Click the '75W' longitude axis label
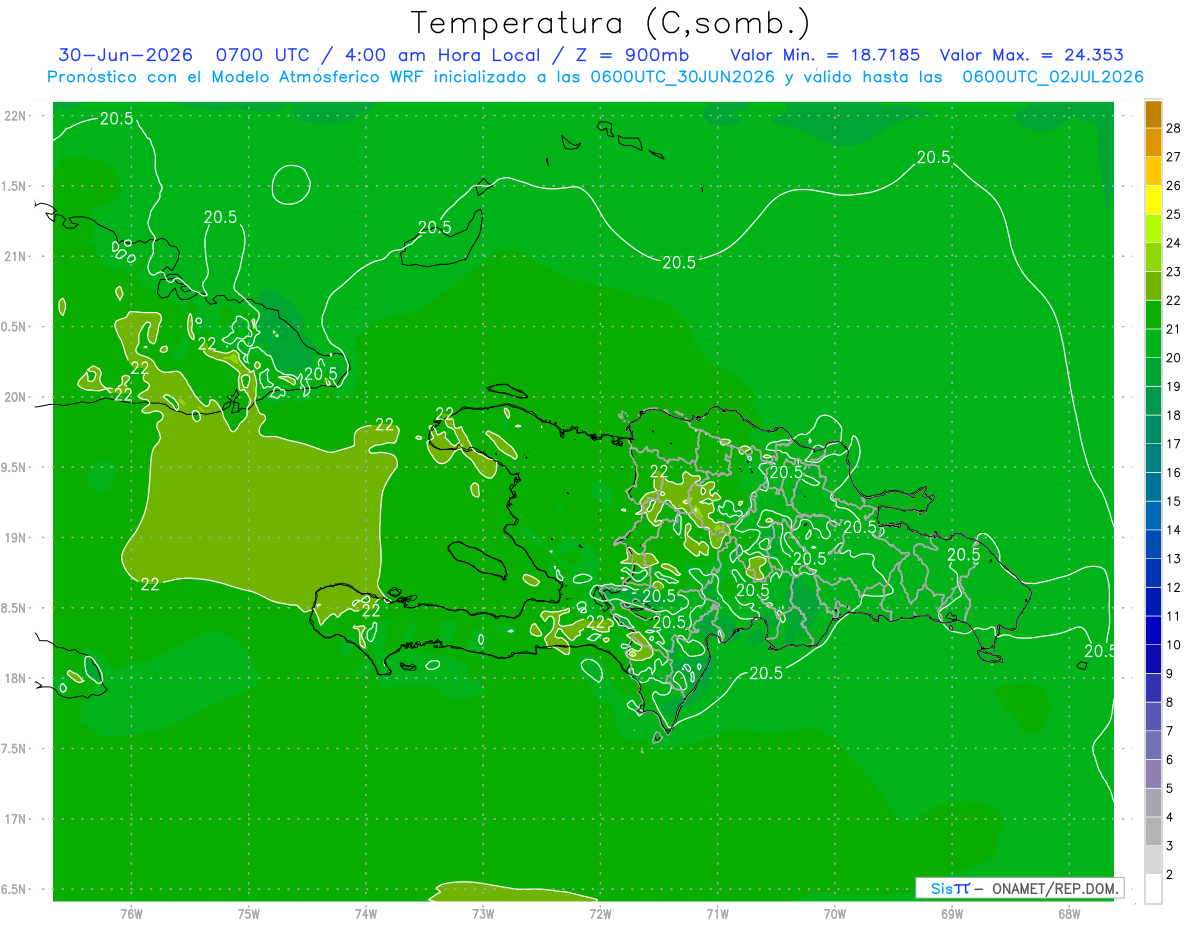 tap(249, 913)
